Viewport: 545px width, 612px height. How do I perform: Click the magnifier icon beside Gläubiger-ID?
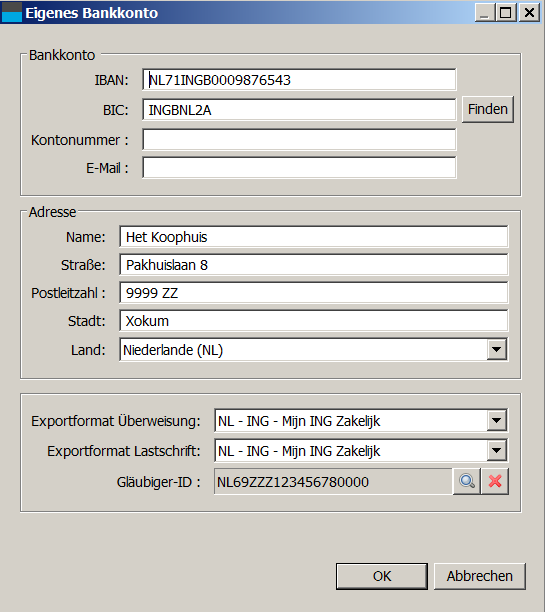point(467,481)
